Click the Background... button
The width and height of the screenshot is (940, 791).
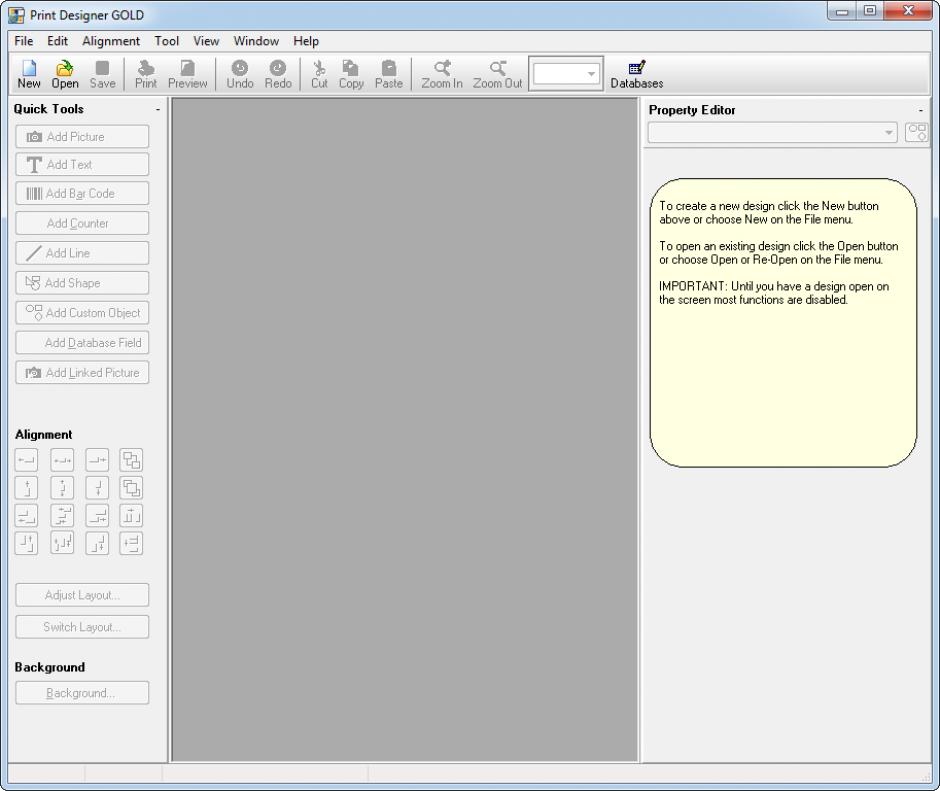coord(82,693)
